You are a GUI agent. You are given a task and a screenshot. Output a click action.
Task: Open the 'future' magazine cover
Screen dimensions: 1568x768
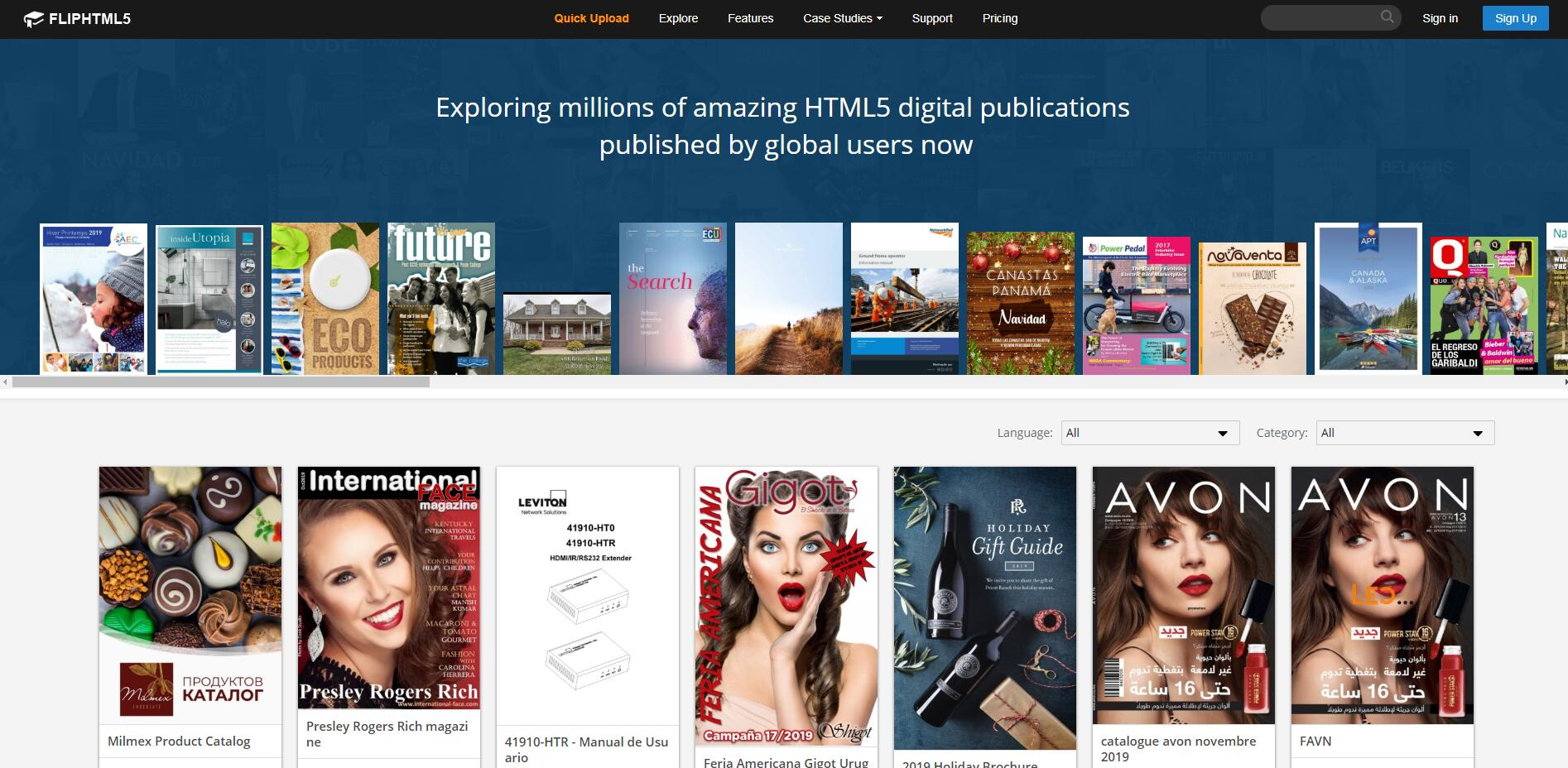click(441, 299)
